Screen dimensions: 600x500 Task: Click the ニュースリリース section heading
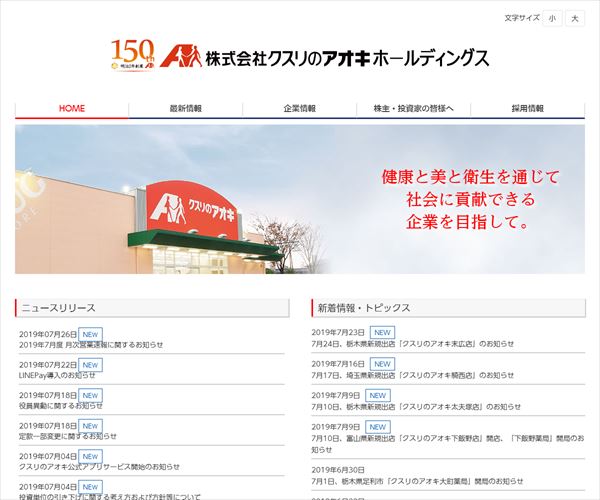152,308
